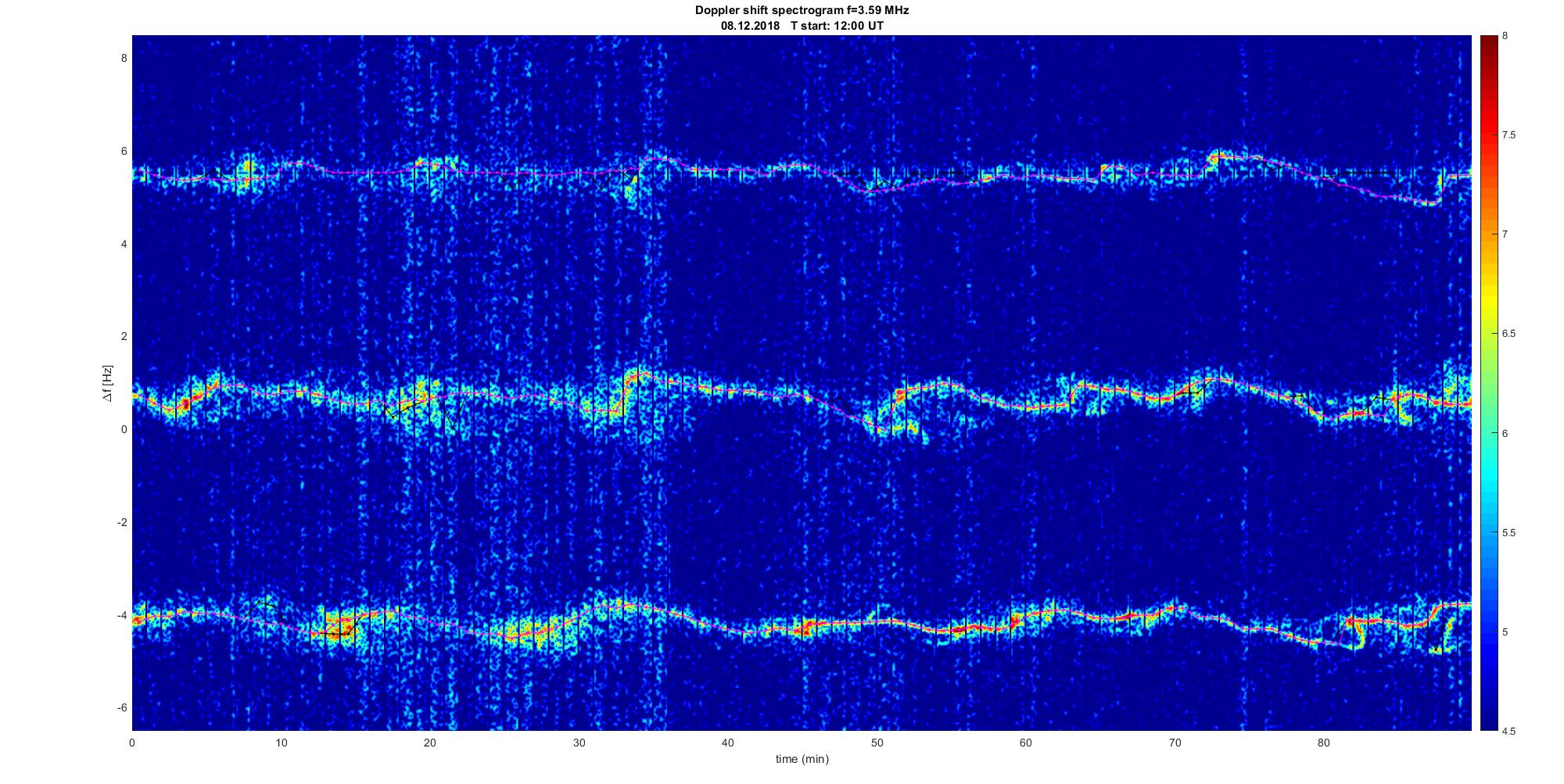This screenshot has height=784, width=1564.
Task: Click the x-axis label 'time (min)'
Action: tap(802, 759)
